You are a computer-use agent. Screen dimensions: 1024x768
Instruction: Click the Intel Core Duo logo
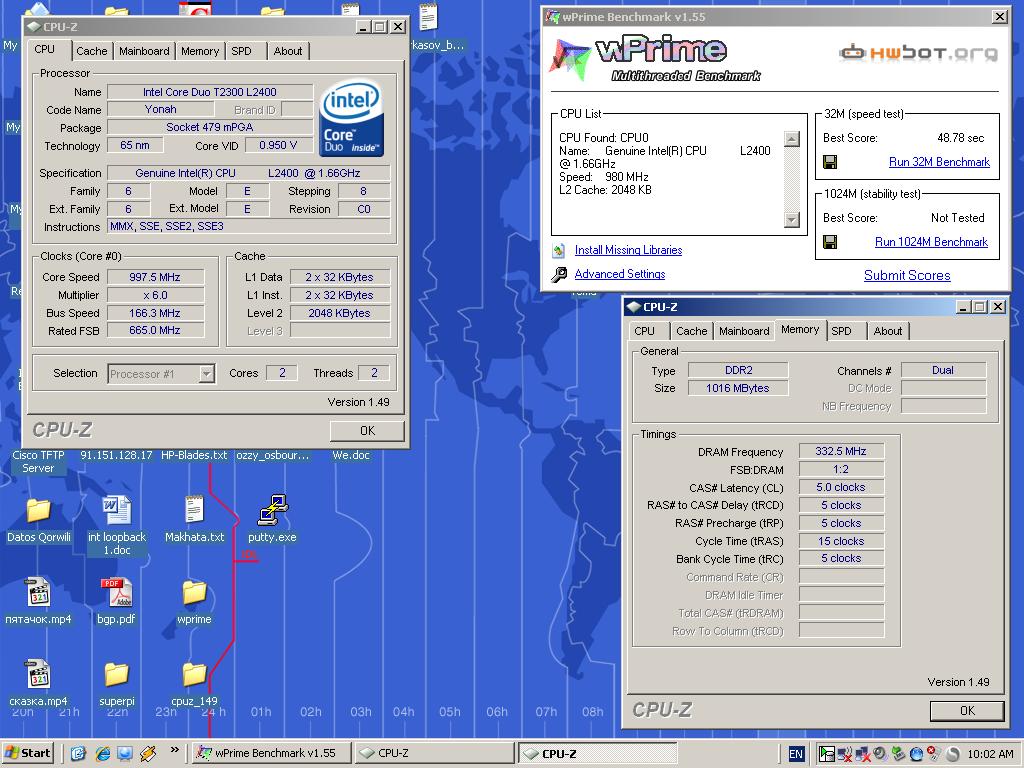(351, 118)
